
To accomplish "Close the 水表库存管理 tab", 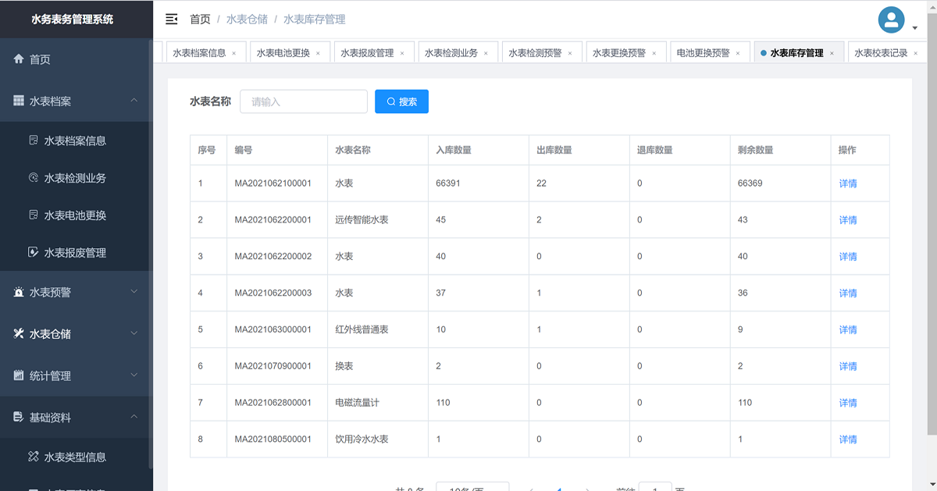I will [x=832, y=54].
